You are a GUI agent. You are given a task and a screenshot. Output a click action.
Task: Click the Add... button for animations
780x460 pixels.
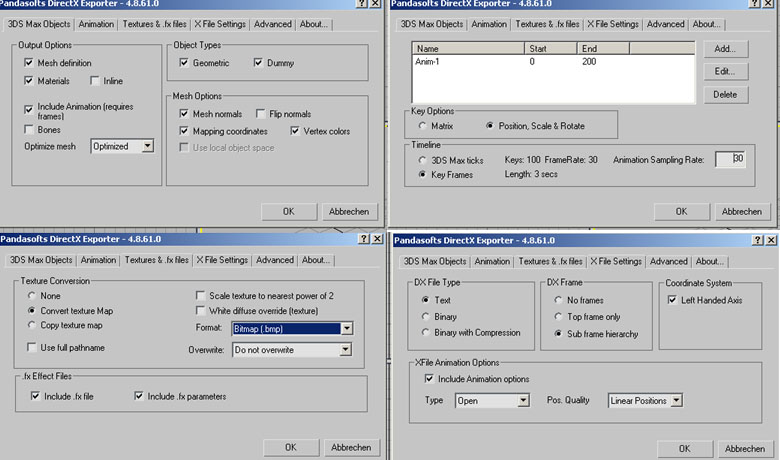point(725,49)
